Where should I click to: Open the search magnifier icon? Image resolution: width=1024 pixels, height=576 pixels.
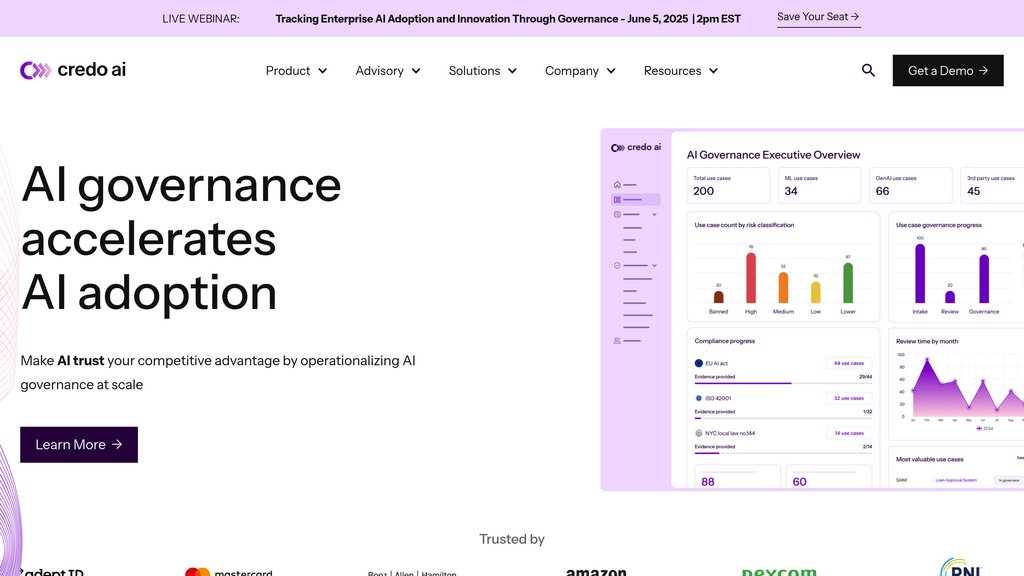coord(868,70)
